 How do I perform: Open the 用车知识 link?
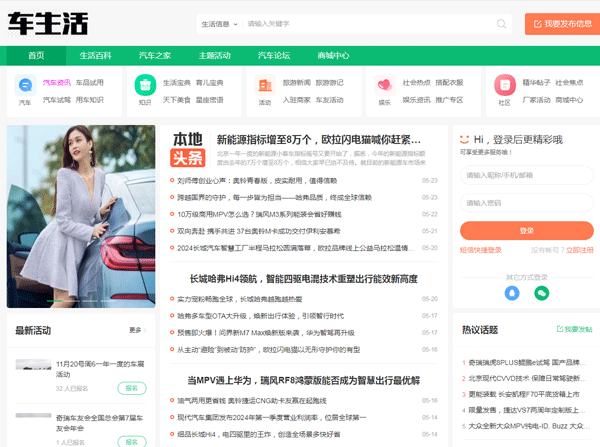pos(90,100)
